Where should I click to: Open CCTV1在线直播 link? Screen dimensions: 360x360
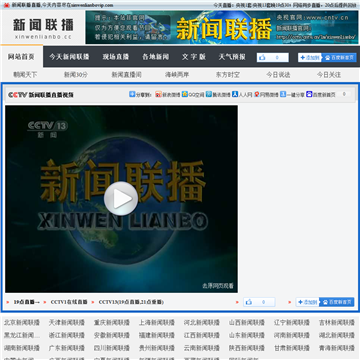(69, 302)
